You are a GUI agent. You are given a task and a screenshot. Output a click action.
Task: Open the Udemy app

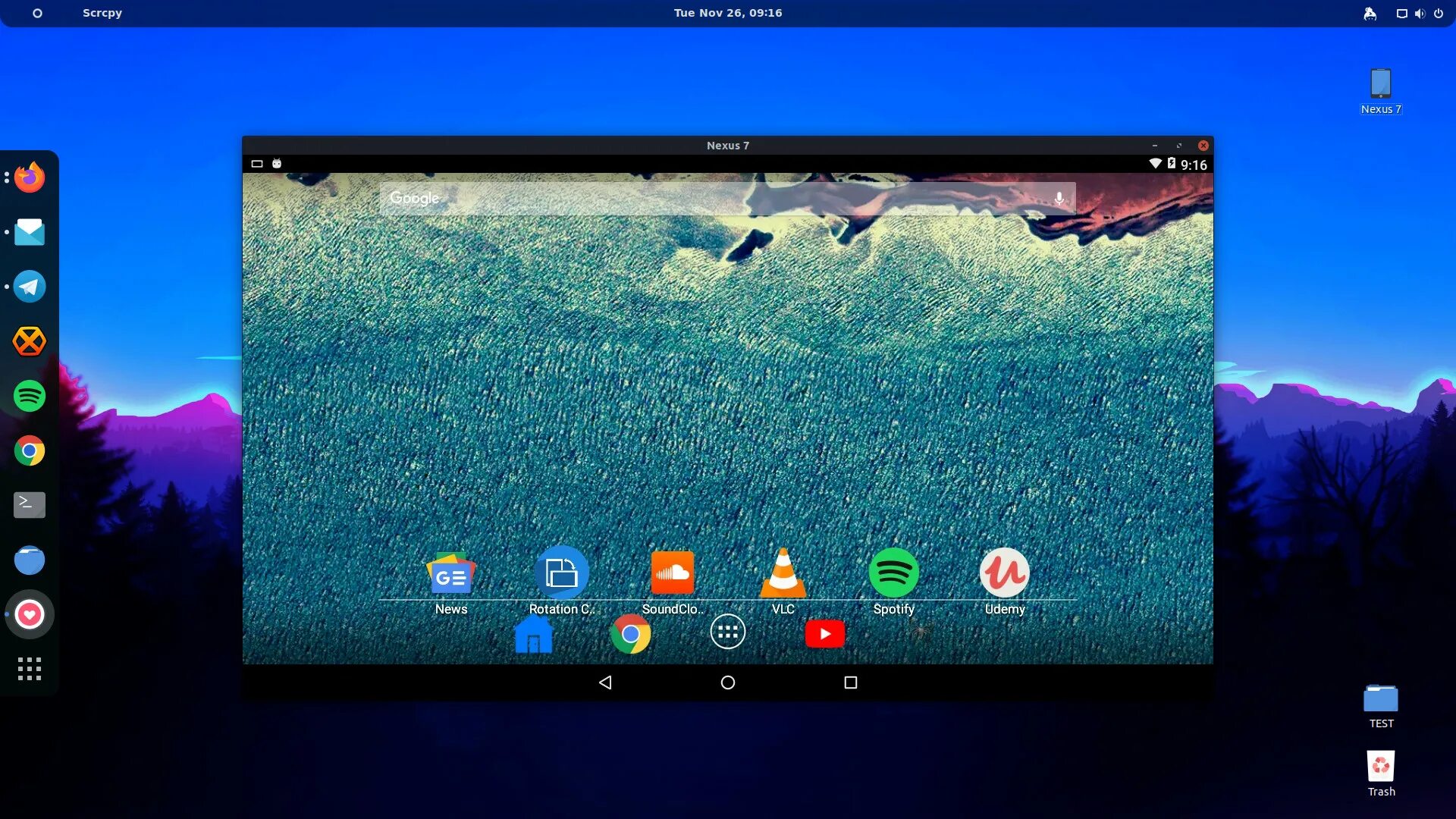point(1004,574)
